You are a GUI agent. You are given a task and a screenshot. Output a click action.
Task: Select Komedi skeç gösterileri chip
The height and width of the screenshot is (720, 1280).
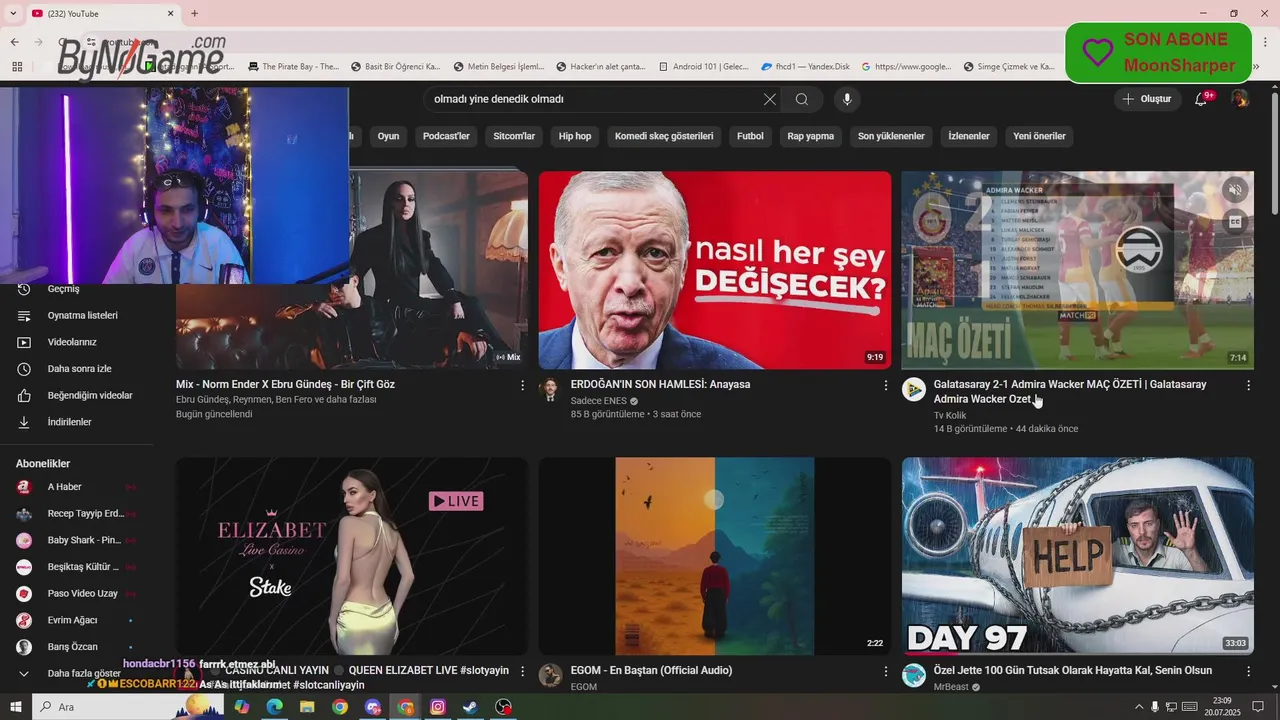point(664,136)
